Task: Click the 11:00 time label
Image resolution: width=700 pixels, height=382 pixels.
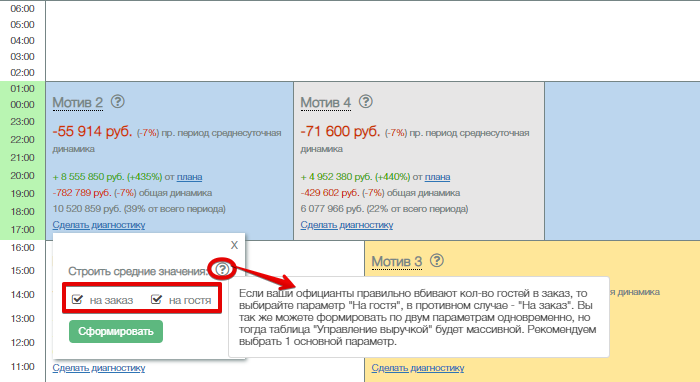Action: tap(22, 367)
